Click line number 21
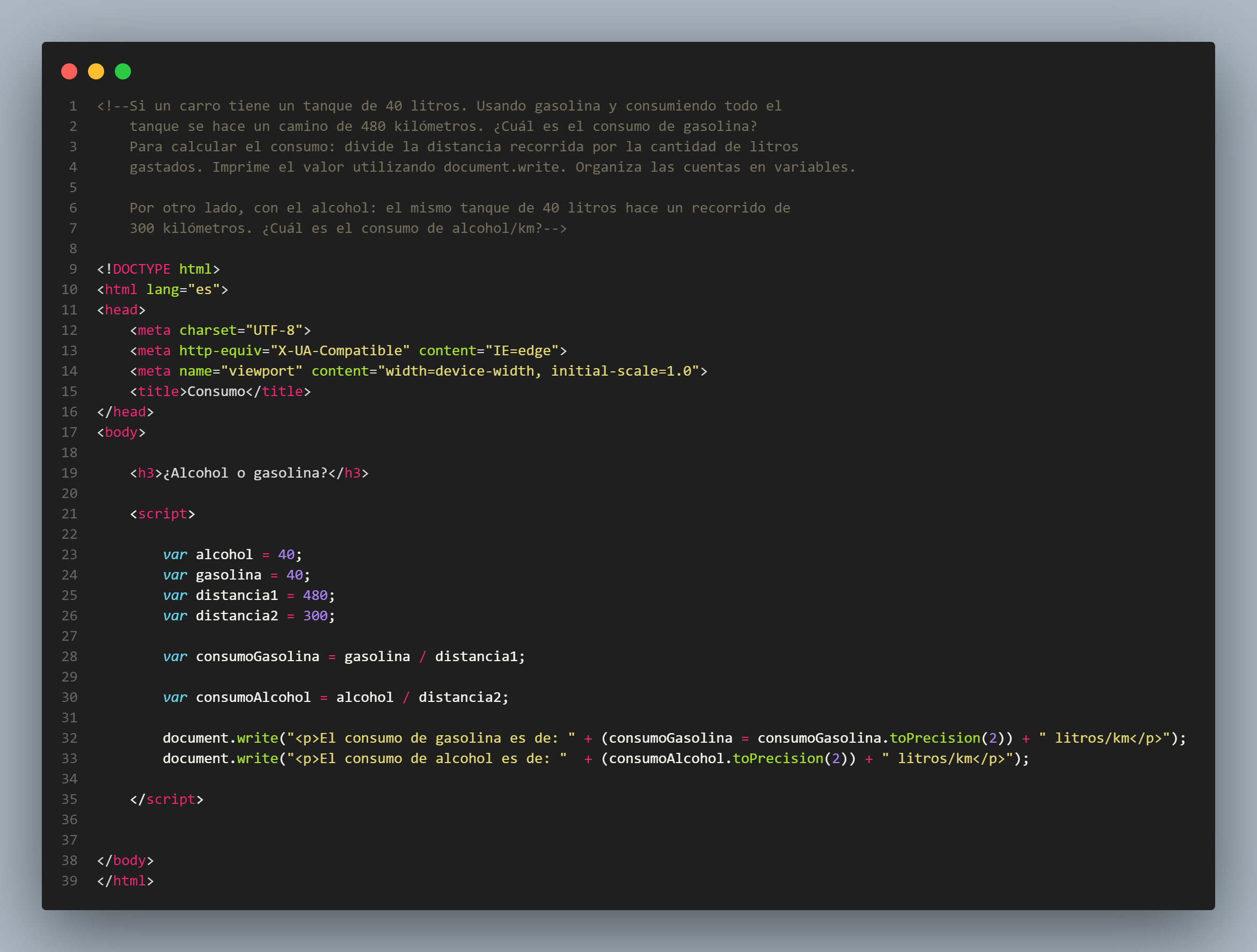The width and height of the screenshot is (1257, 952). (x=69, y=514)
